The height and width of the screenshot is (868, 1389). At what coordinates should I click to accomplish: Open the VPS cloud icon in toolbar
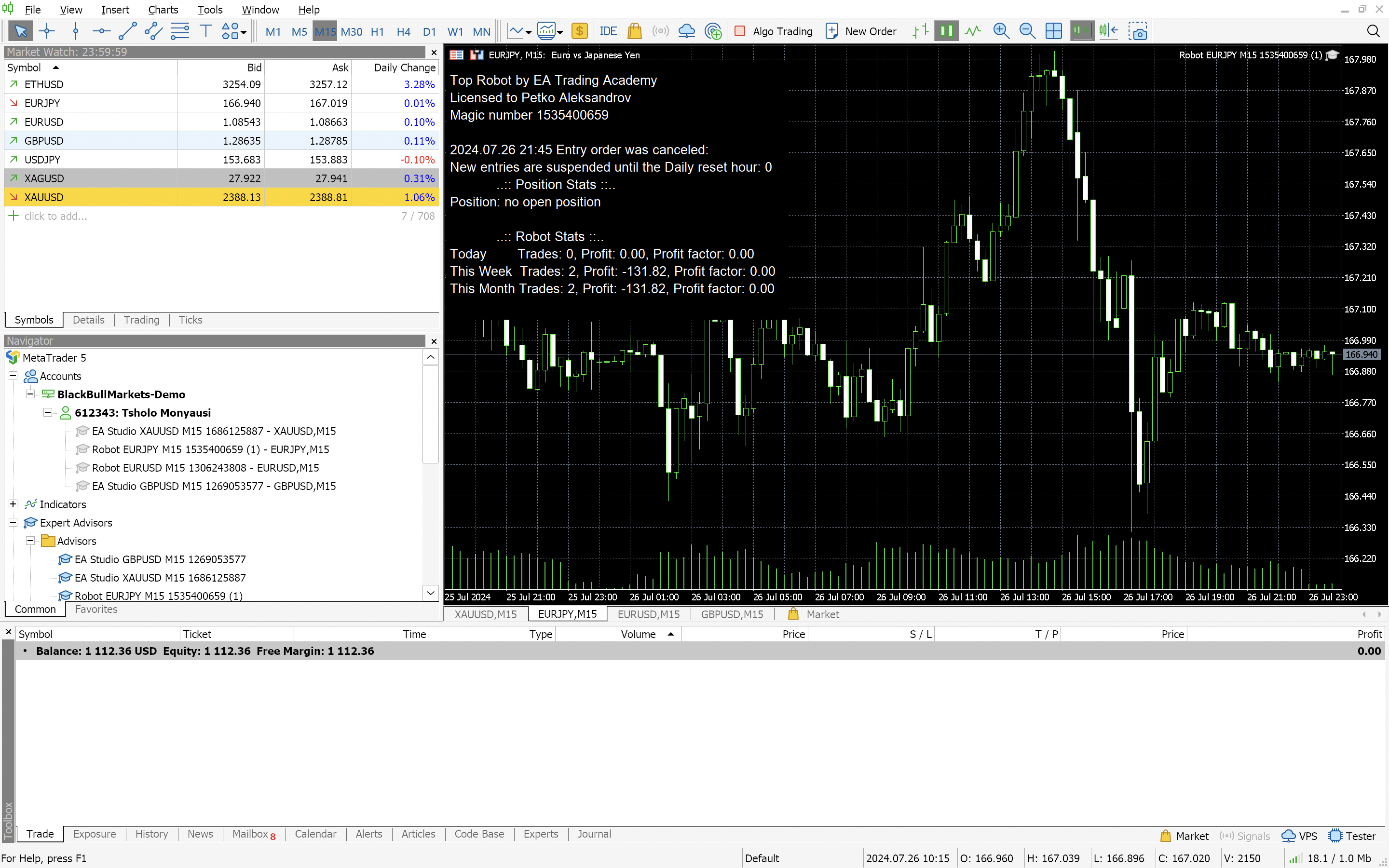tap(686, 31)
